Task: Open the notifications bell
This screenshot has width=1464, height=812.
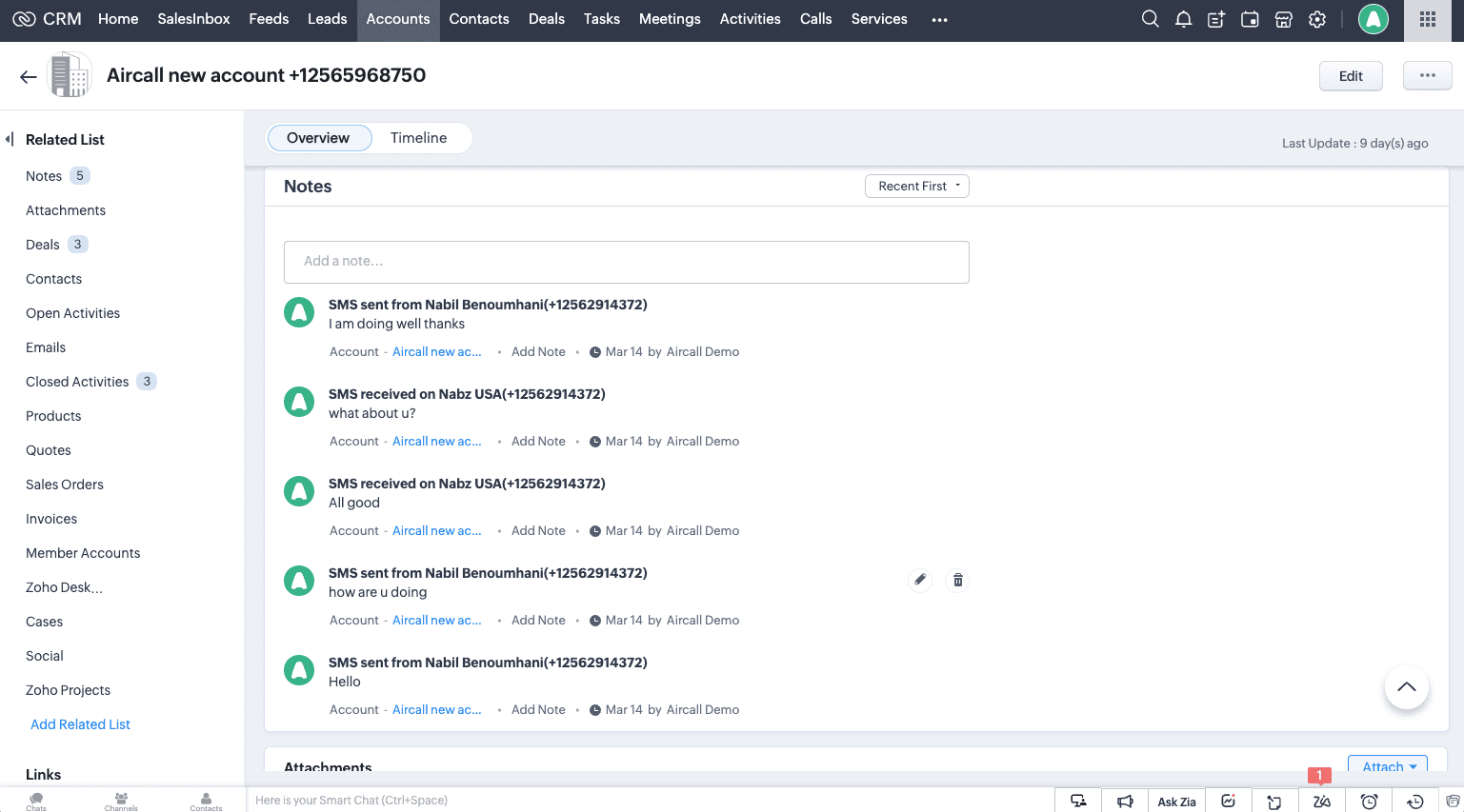Action: pyautogui.click(x=1183, y=19)
